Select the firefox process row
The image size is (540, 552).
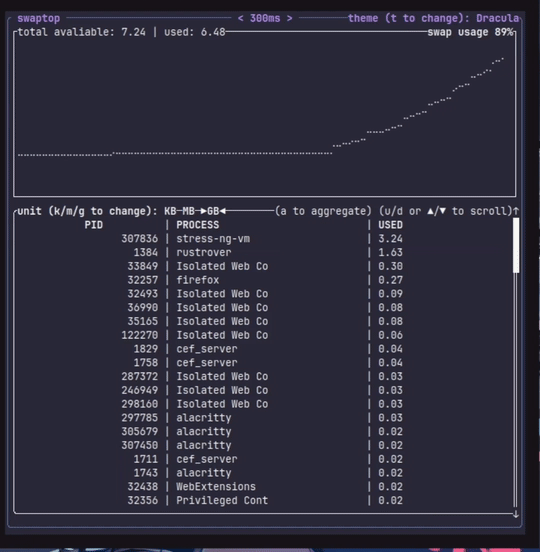(x=265, y=280)
